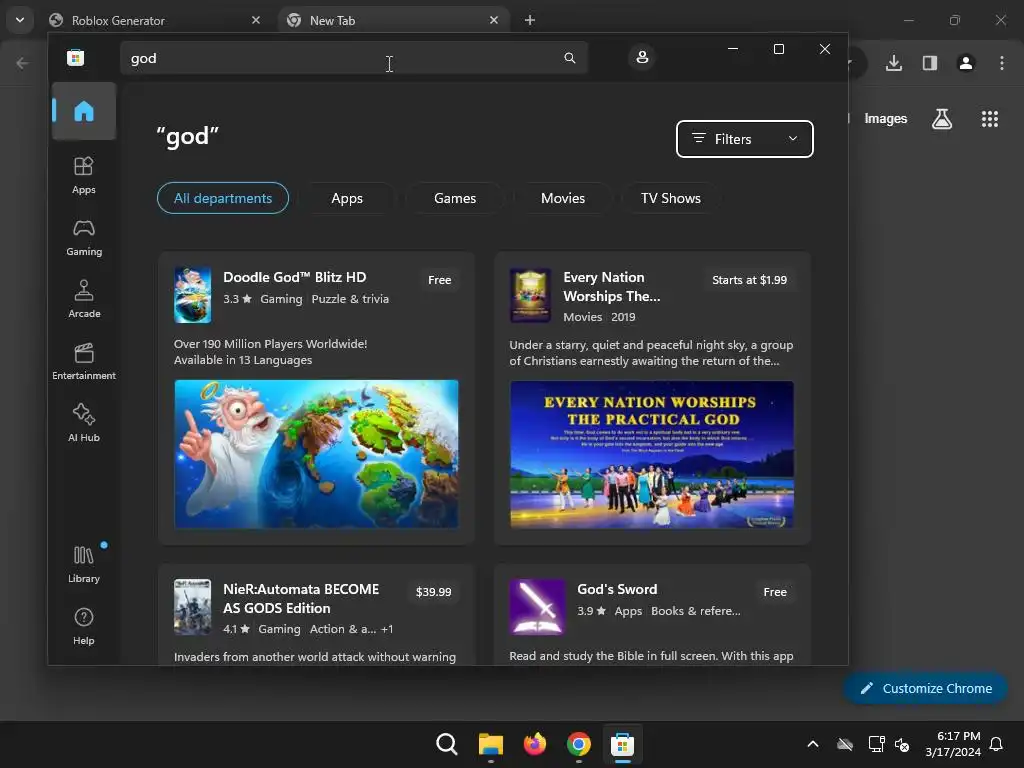1024x768 pixels.
Task: Open the Google apps grid icon
Action: point(989,119)
